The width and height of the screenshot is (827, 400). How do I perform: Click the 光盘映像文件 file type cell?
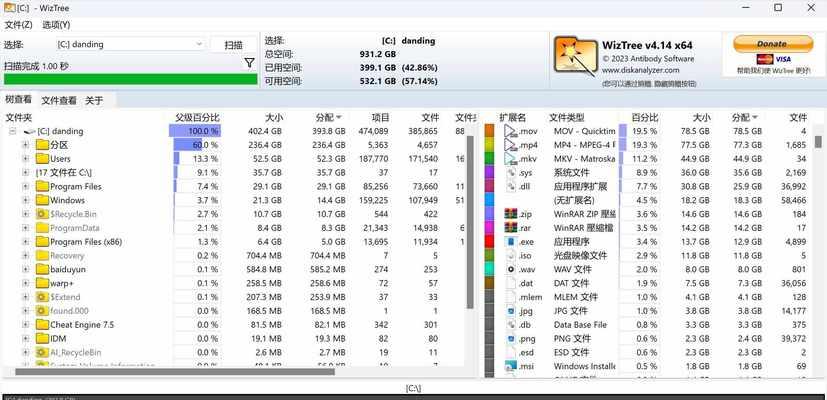click(x=580, y=255)
